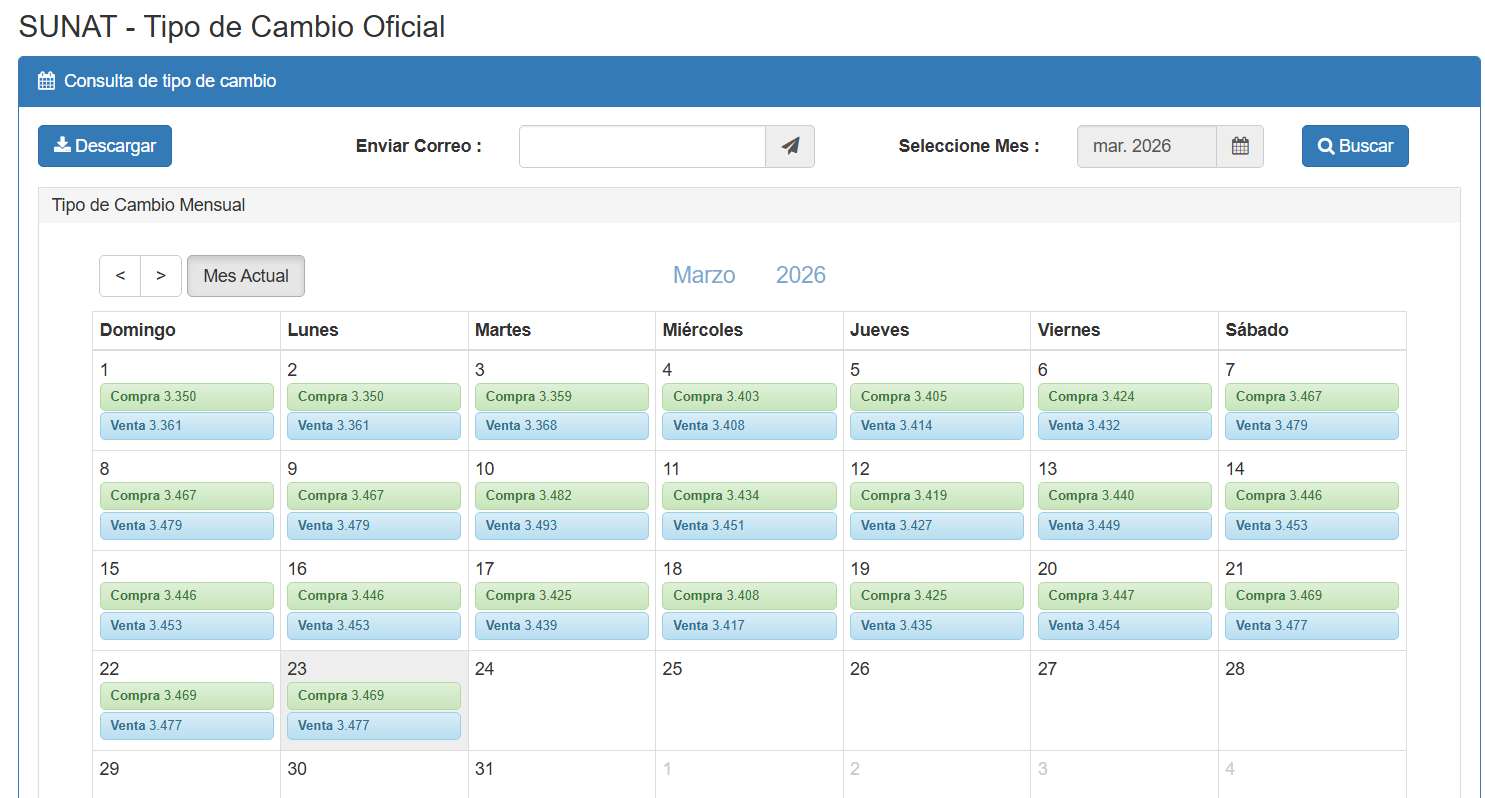Click the Marzo month title
Viewport: 1485px width, 798px height.
(x=704, y=276)
